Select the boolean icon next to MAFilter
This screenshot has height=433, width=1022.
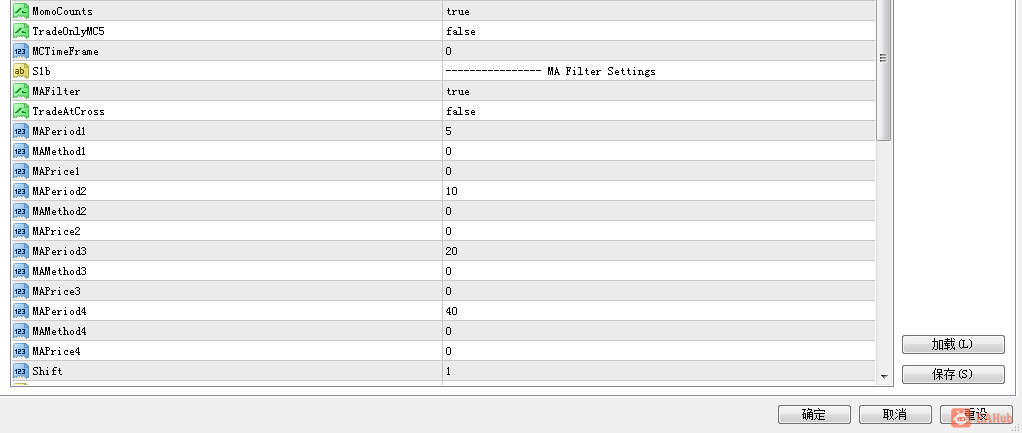(21, 91)
